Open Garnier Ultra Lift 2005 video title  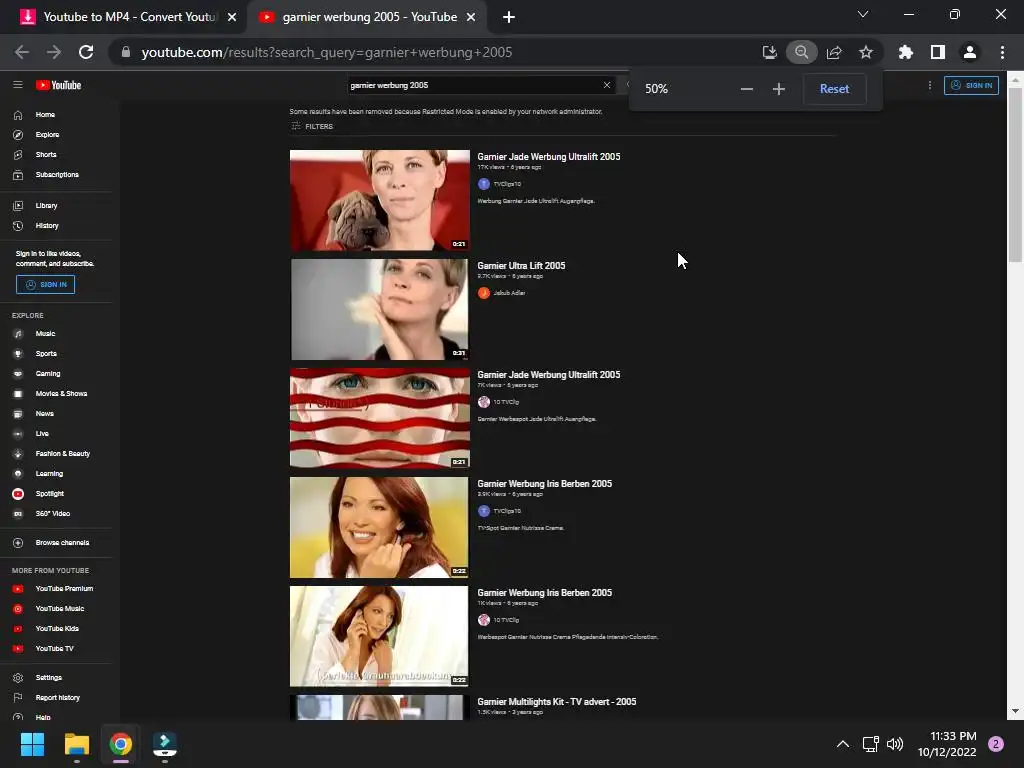521,266
